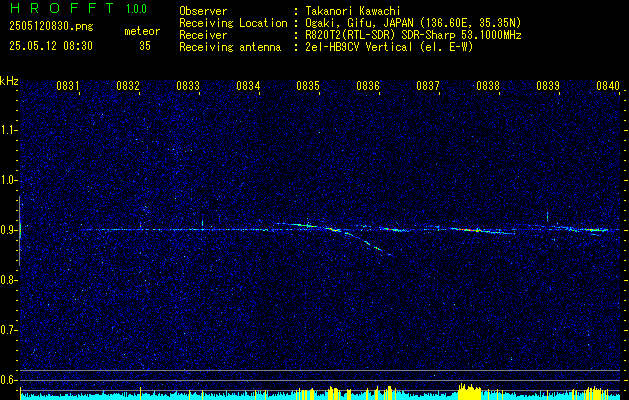Click the 1.1 frequency axis label
Image resolution: width=629 pixels, height=400 pixels.
(x=8, y=130)
